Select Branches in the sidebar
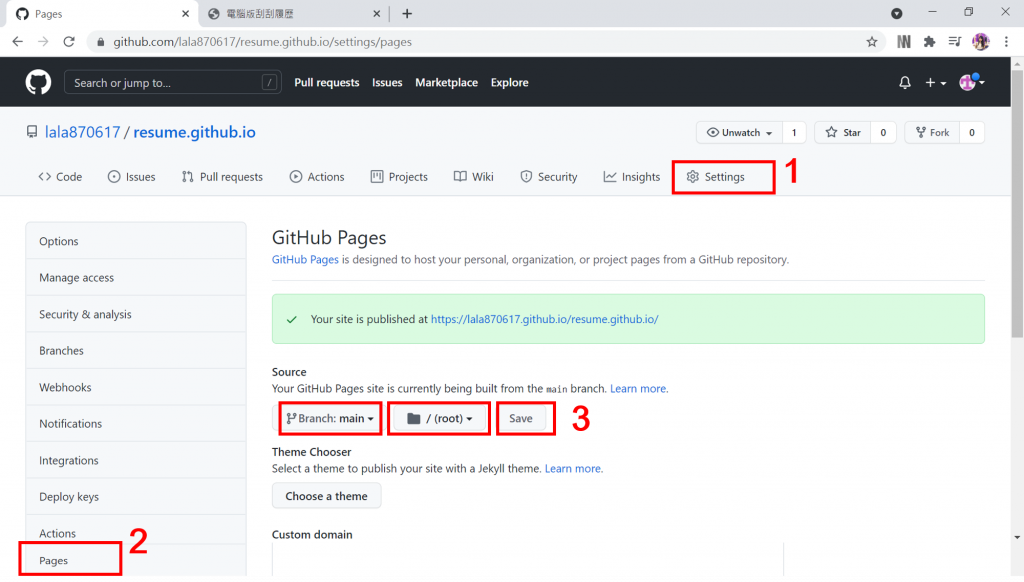1024x582 pixels. click(x=136, y=351)
